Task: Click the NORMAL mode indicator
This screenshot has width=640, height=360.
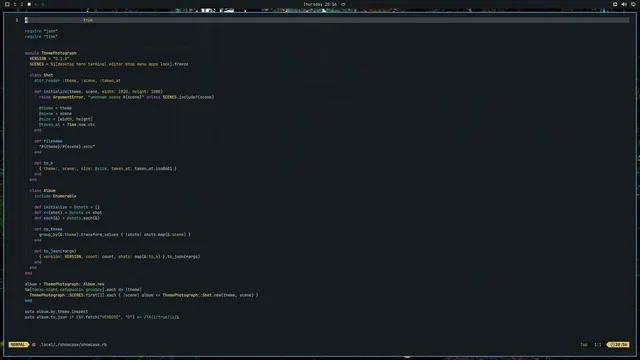Action: tap(18, 344)
